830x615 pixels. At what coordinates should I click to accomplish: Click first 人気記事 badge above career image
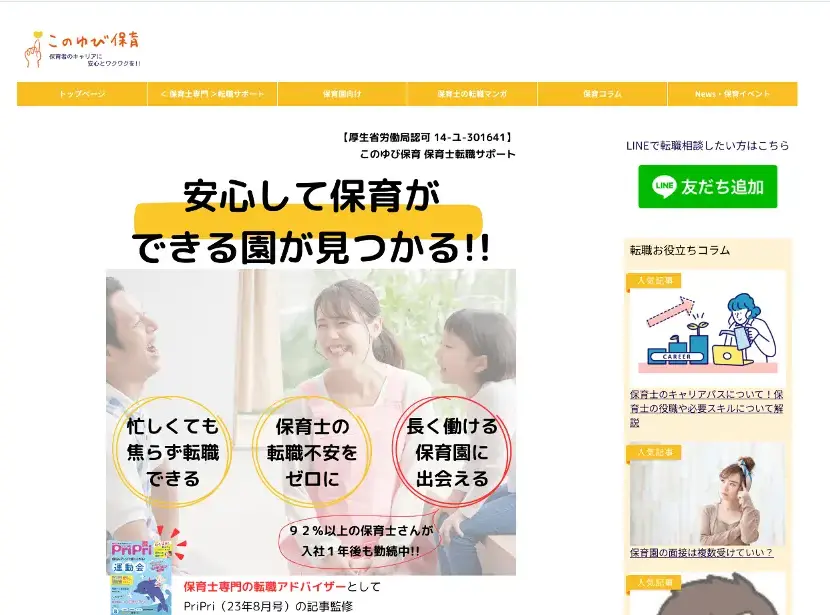pos(653,281)
